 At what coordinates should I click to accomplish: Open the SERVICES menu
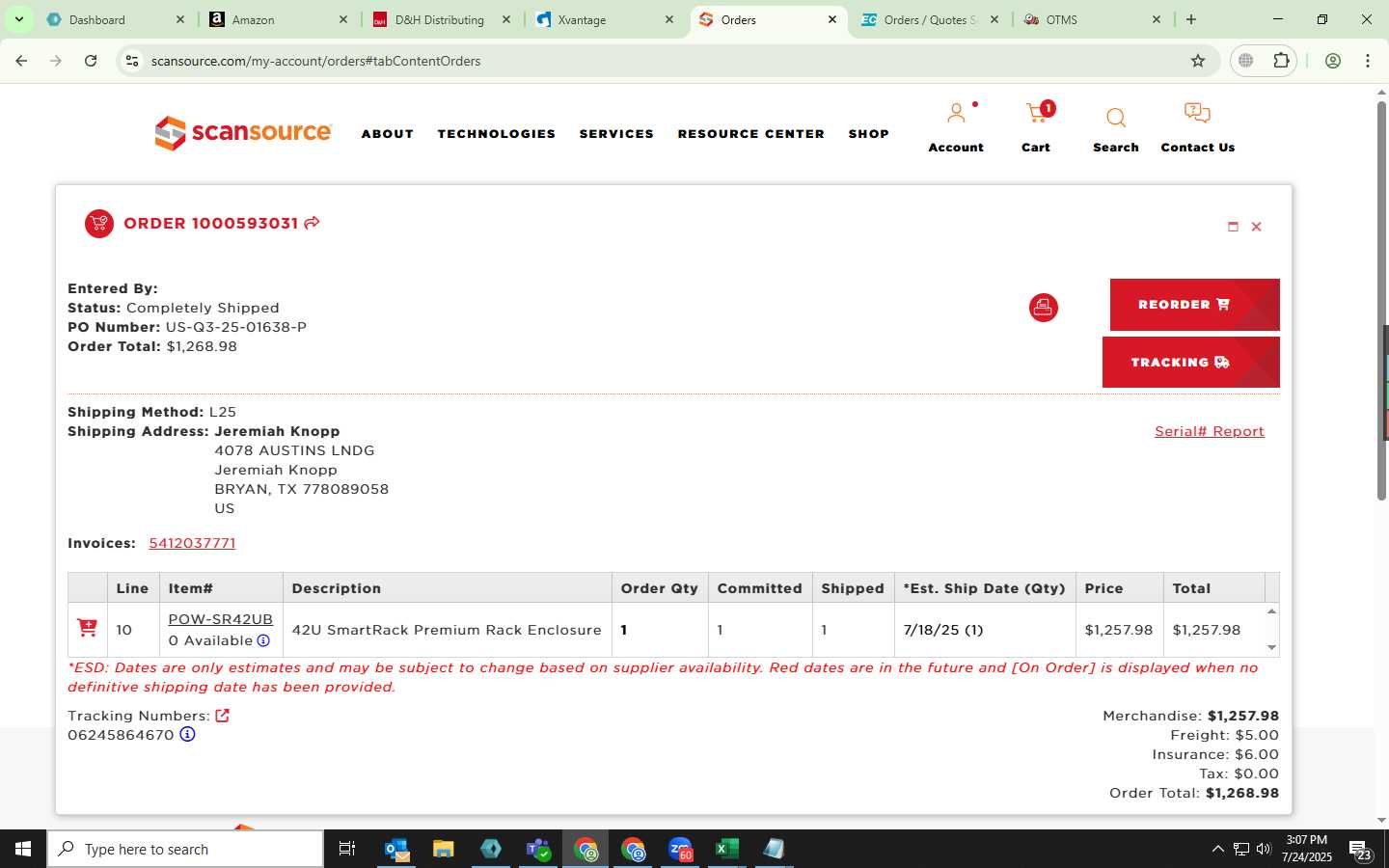tap(616, 134)
